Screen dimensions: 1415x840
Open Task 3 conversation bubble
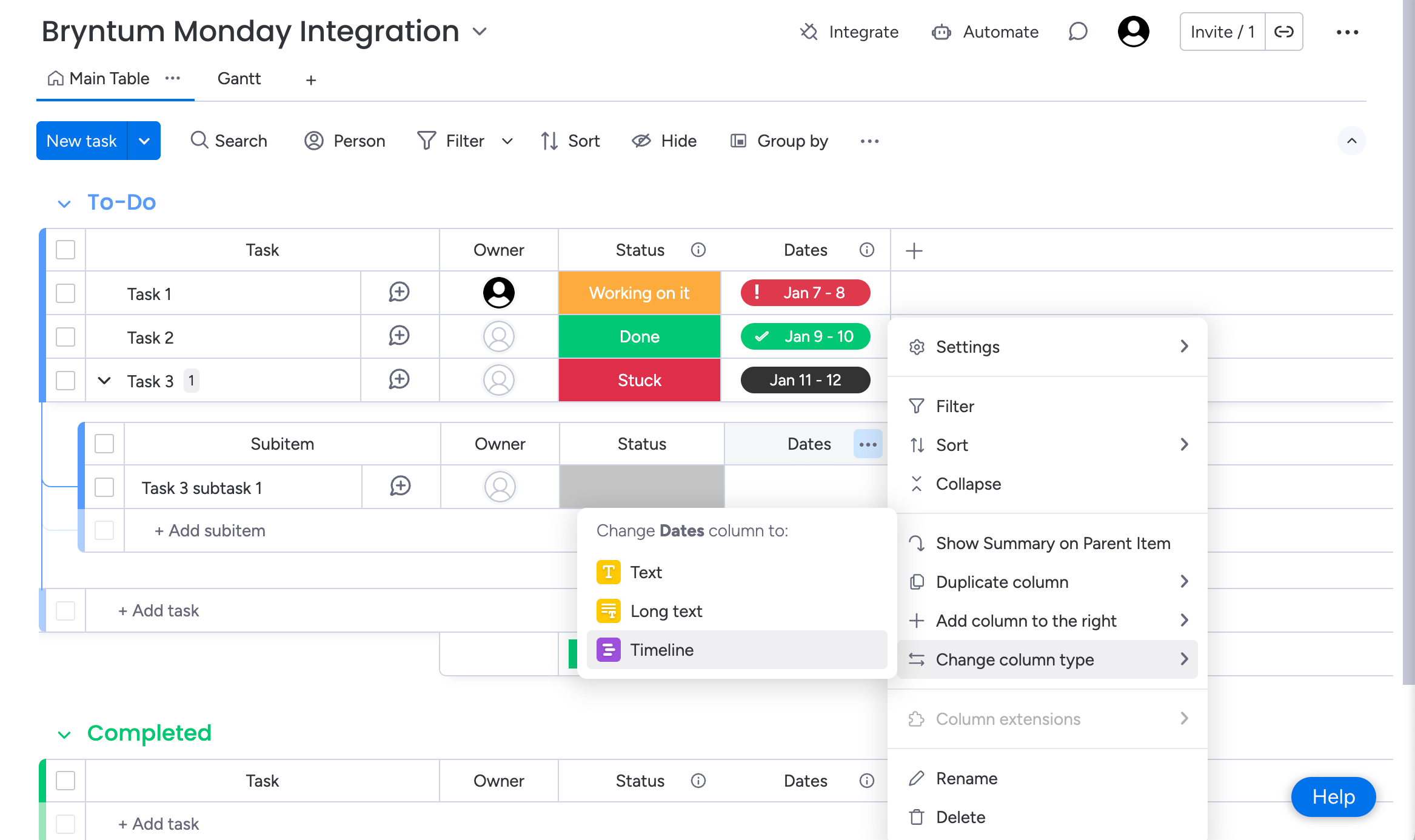400,380
